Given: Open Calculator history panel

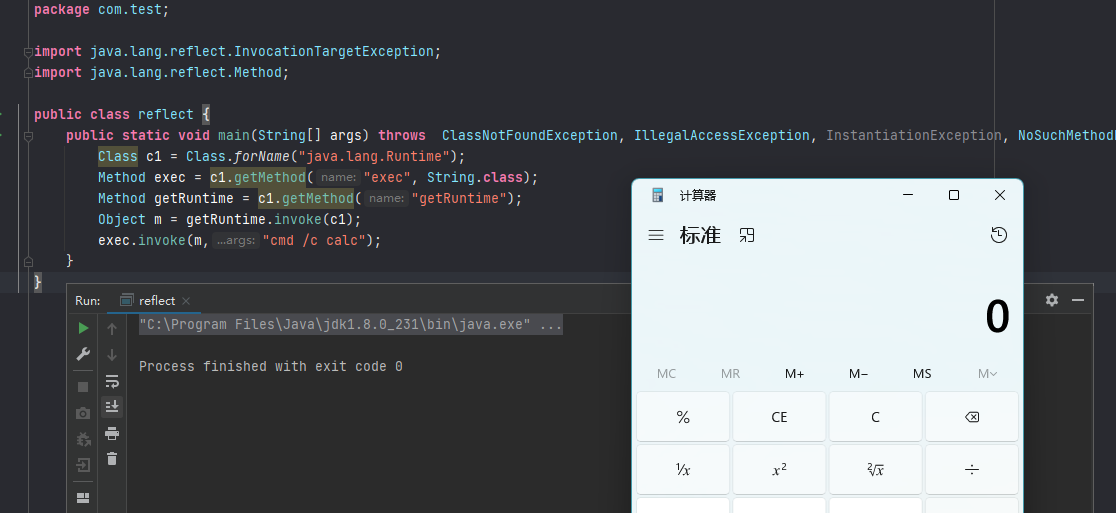Looking at the screenshot, I should tap(999, 235).
